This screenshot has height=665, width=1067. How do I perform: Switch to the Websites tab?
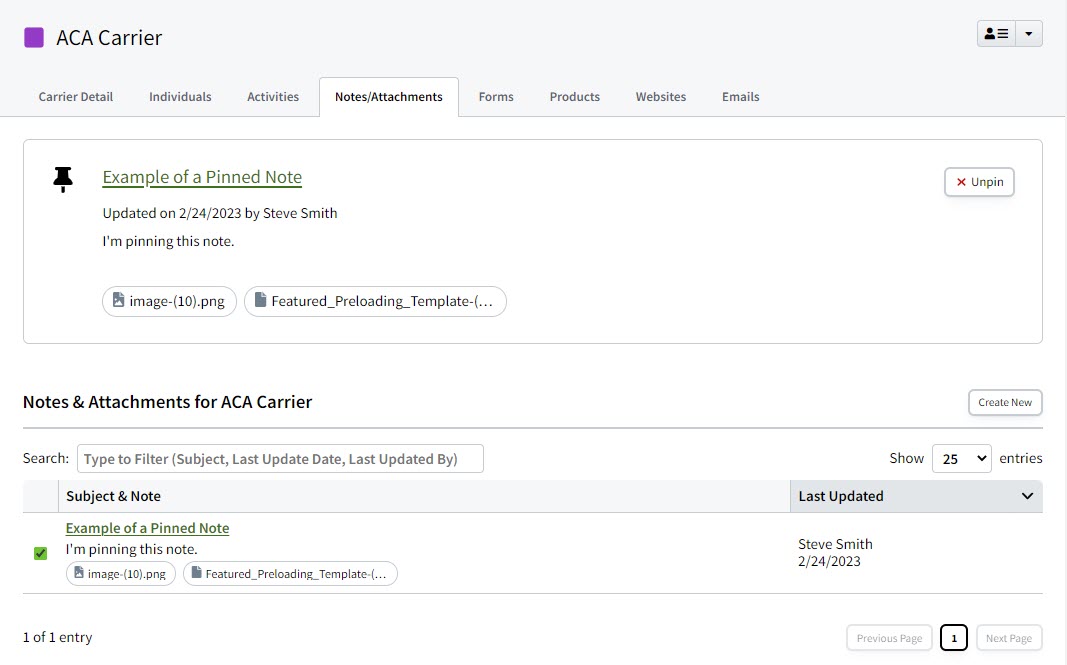[x=661, y=97]
